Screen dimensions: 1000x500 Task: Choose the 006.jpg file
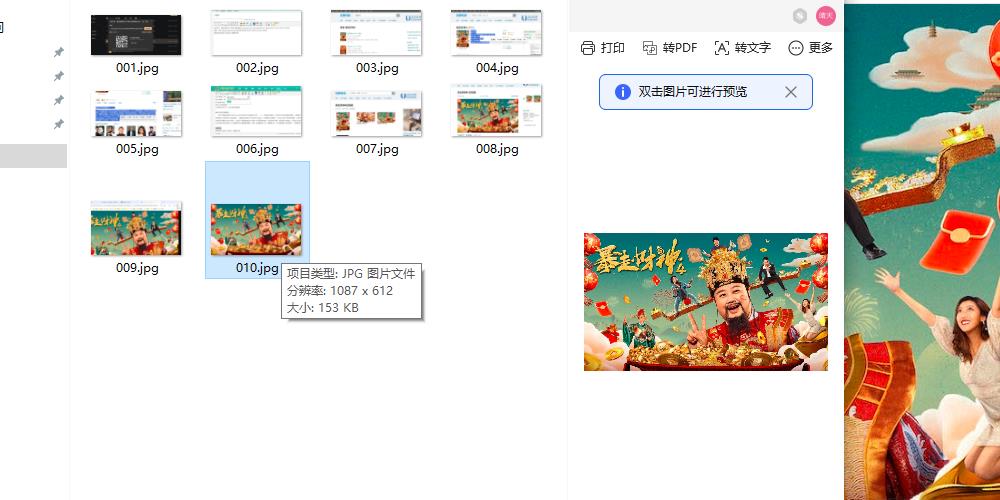click(x=256, y=111)
